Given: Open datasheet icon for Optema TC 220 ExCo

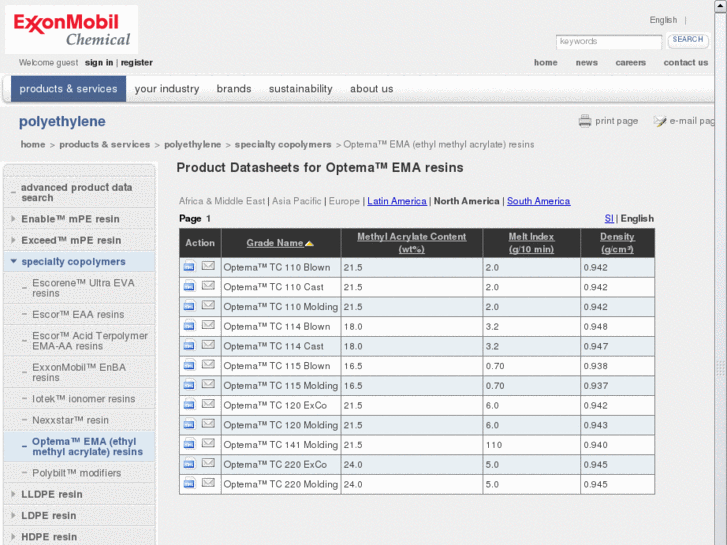Looking at the screenshot, I should click(189, 464).
